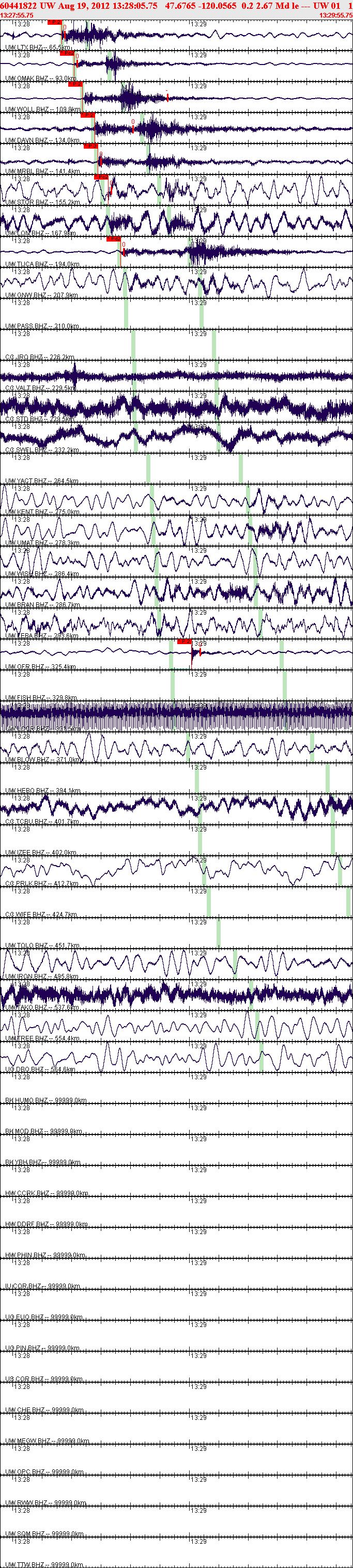Select station label CC WIFE BHZ 424.7km

41,914
